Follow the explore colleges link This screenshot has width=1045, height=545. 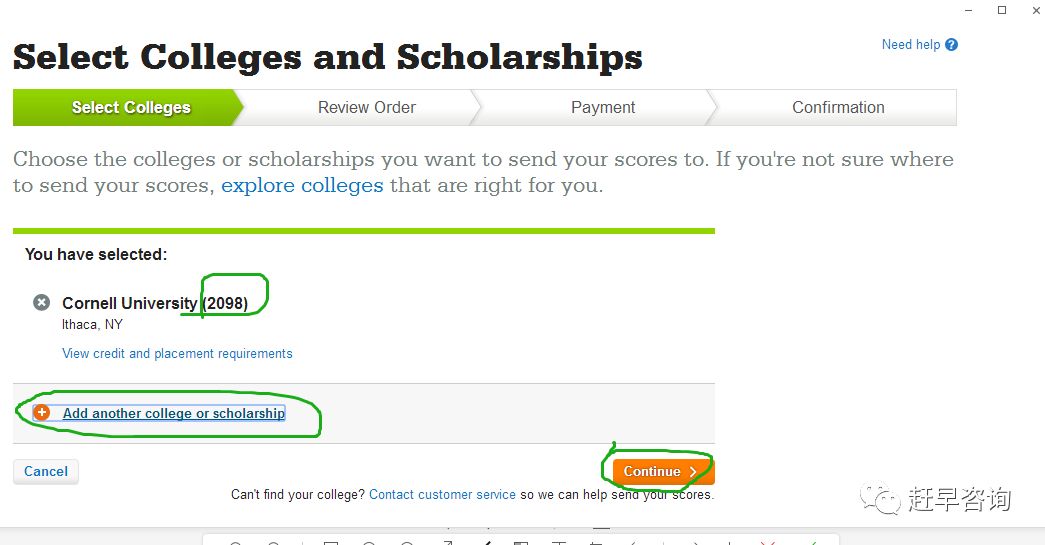coord(302,185)
